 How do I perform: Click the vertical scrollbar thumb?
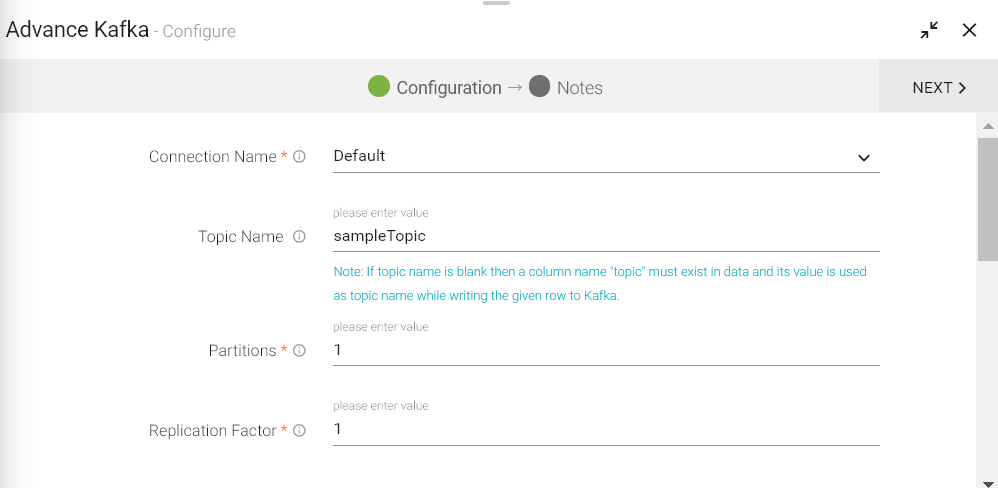click(988, 198)
